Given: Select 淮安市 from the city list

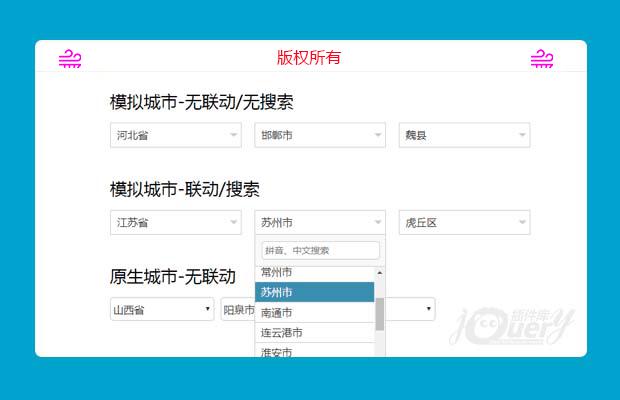Looking at the screenshot, I should 314,351.
